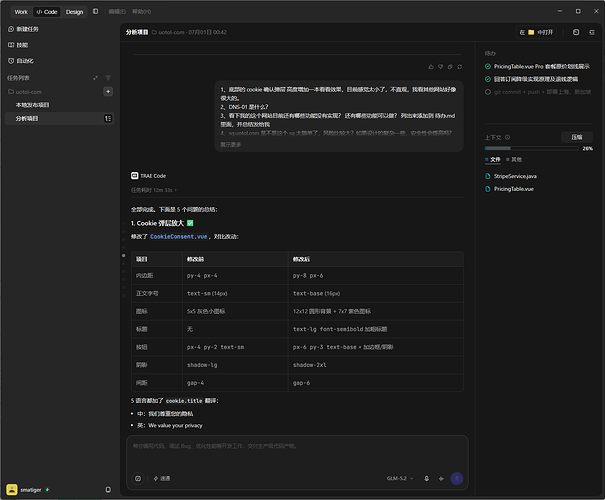Open the CookieConsent.vue file link
605x500 pixels.
pyautogui.click(x=179, y=236)
